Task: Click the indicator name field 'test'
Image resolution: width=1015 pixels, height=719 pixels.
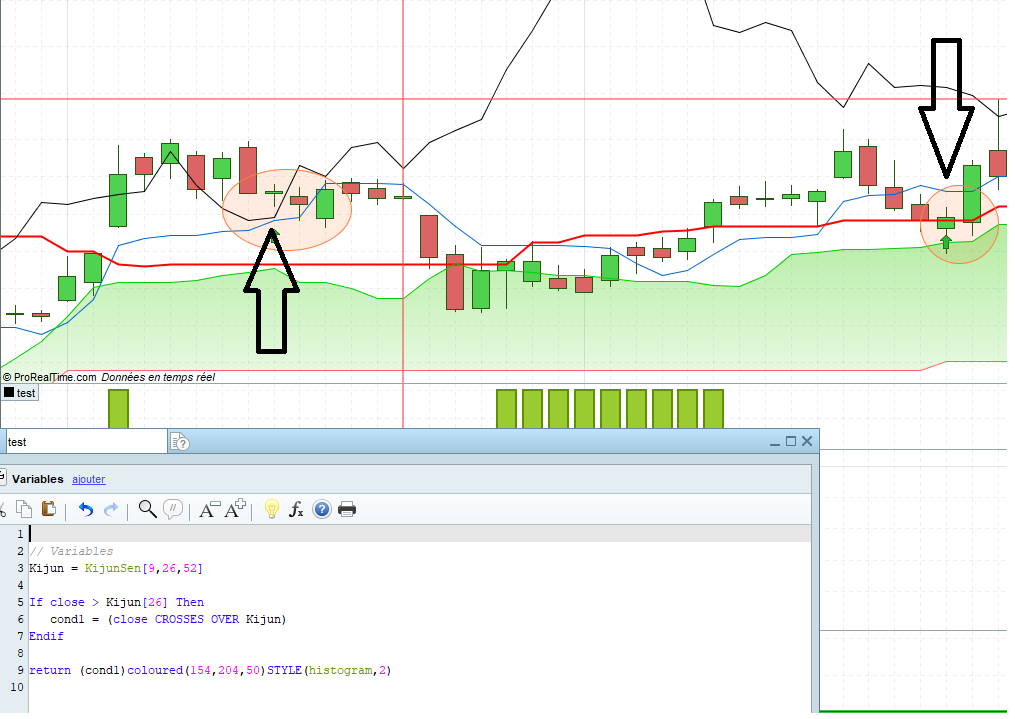Action: click(x=85, y=442)
